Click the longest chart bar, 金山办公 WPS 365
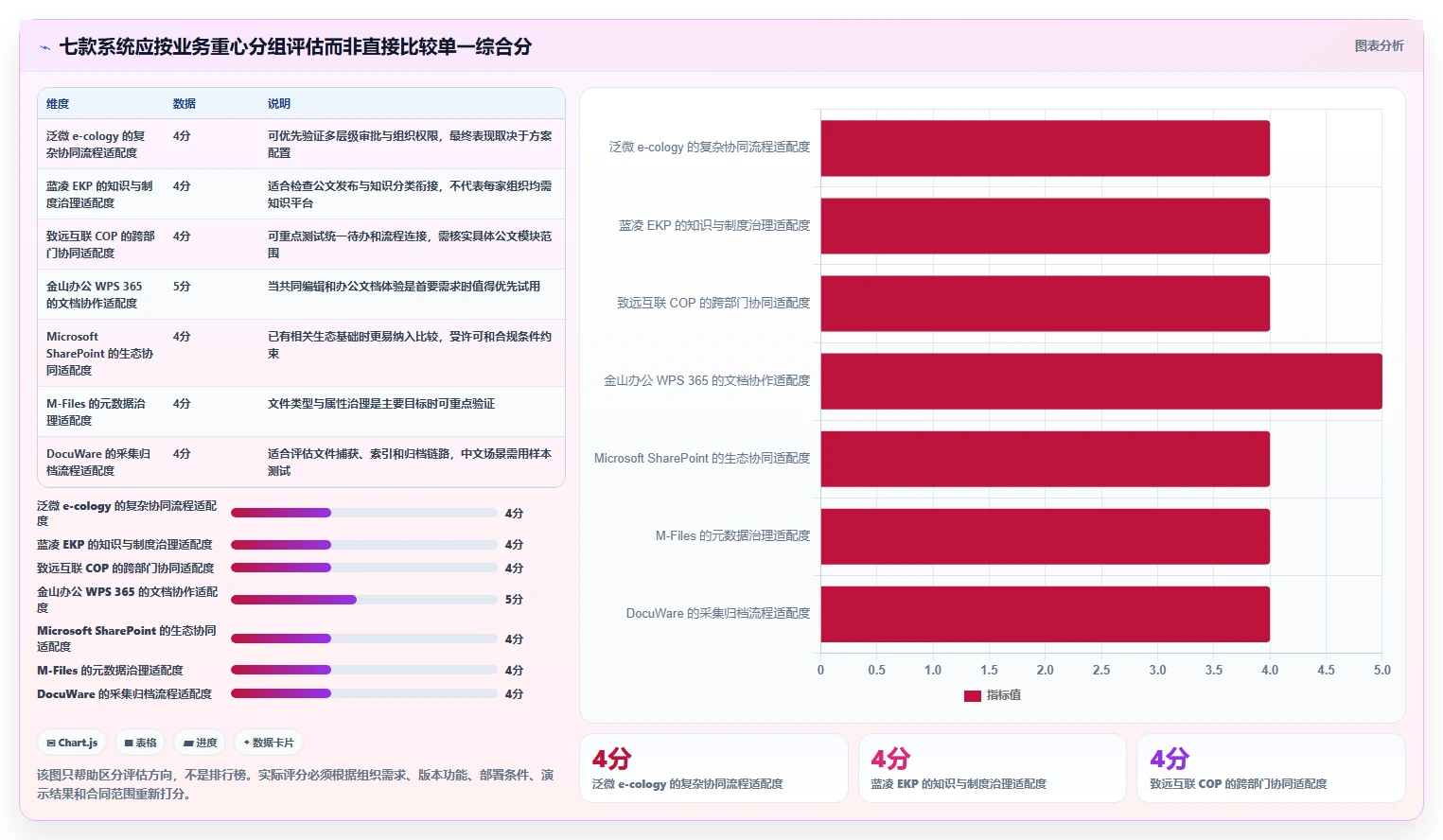Image resolution: width=1443 pixels, height=840 pixels. (x=1101, y=381)
